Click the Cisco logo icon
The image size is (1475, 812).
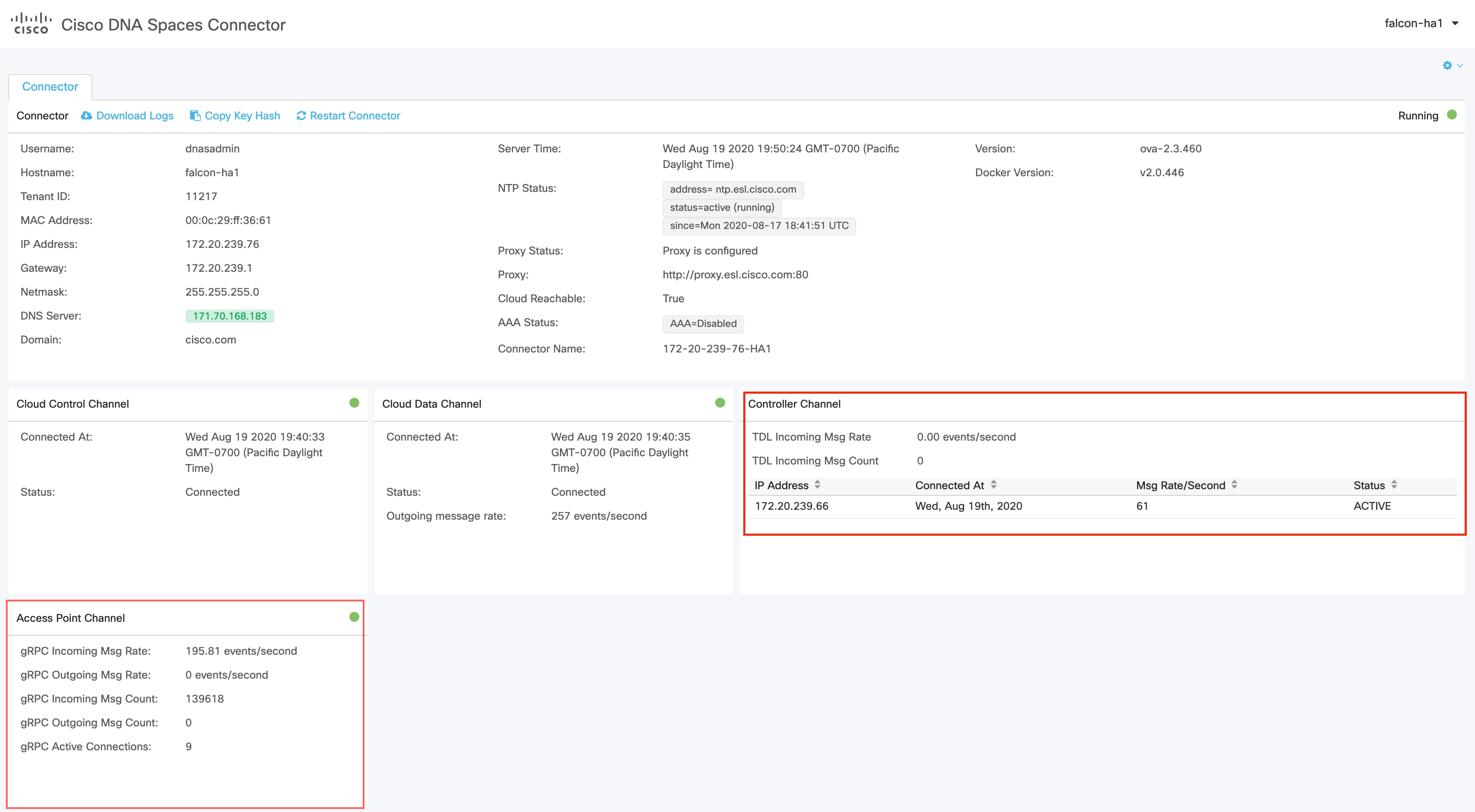click(x=31, y=23)
